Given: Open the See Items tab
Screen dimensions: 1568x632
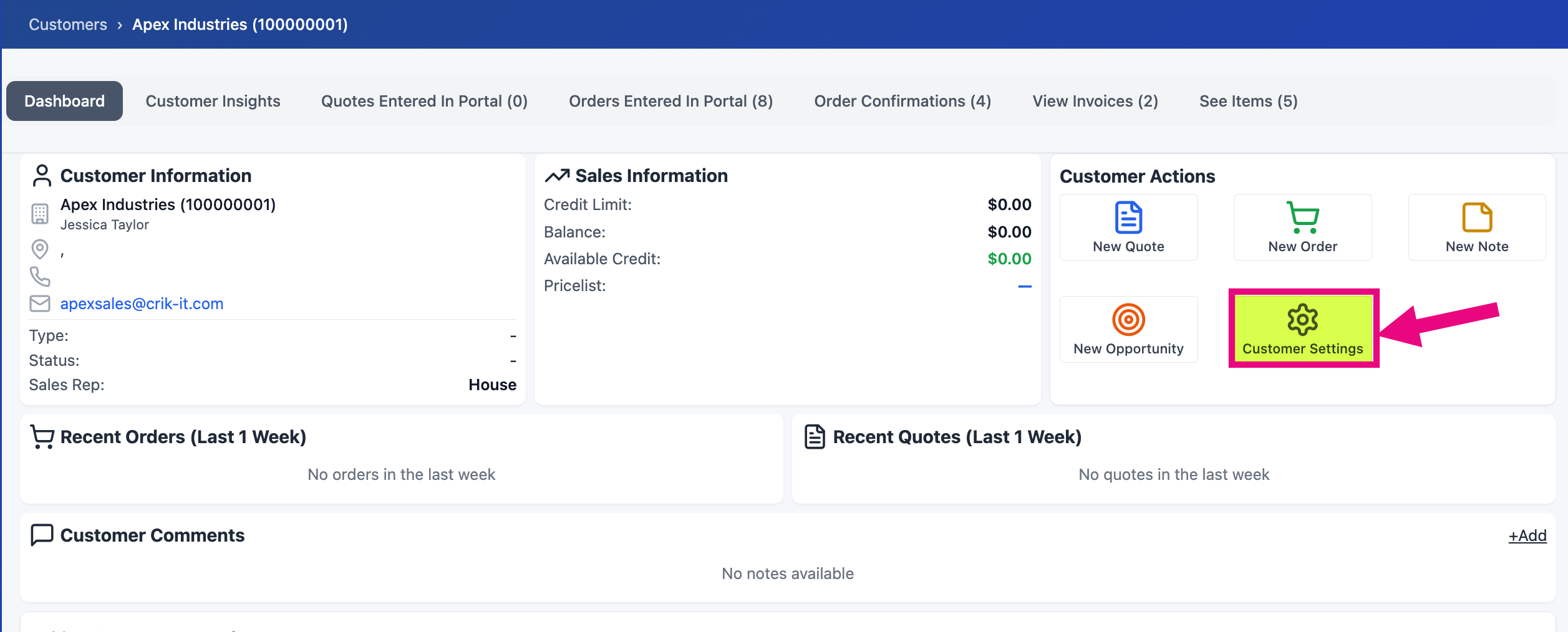Looking at the screenshot, I should click(x=1248, y=101).
